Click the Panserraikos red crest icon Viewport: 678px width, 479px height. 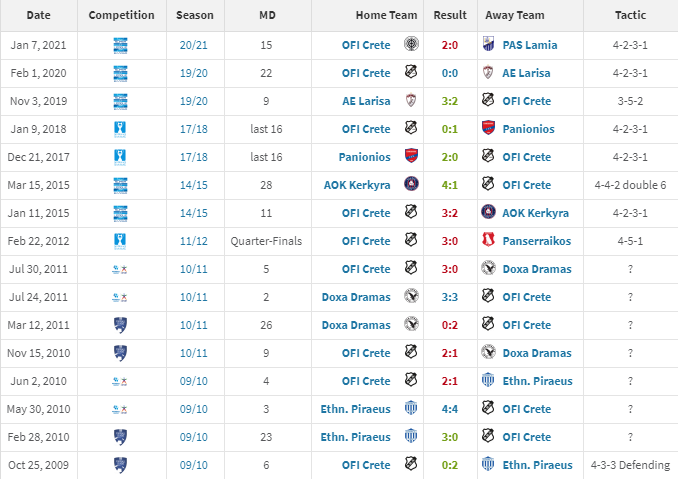488,240
